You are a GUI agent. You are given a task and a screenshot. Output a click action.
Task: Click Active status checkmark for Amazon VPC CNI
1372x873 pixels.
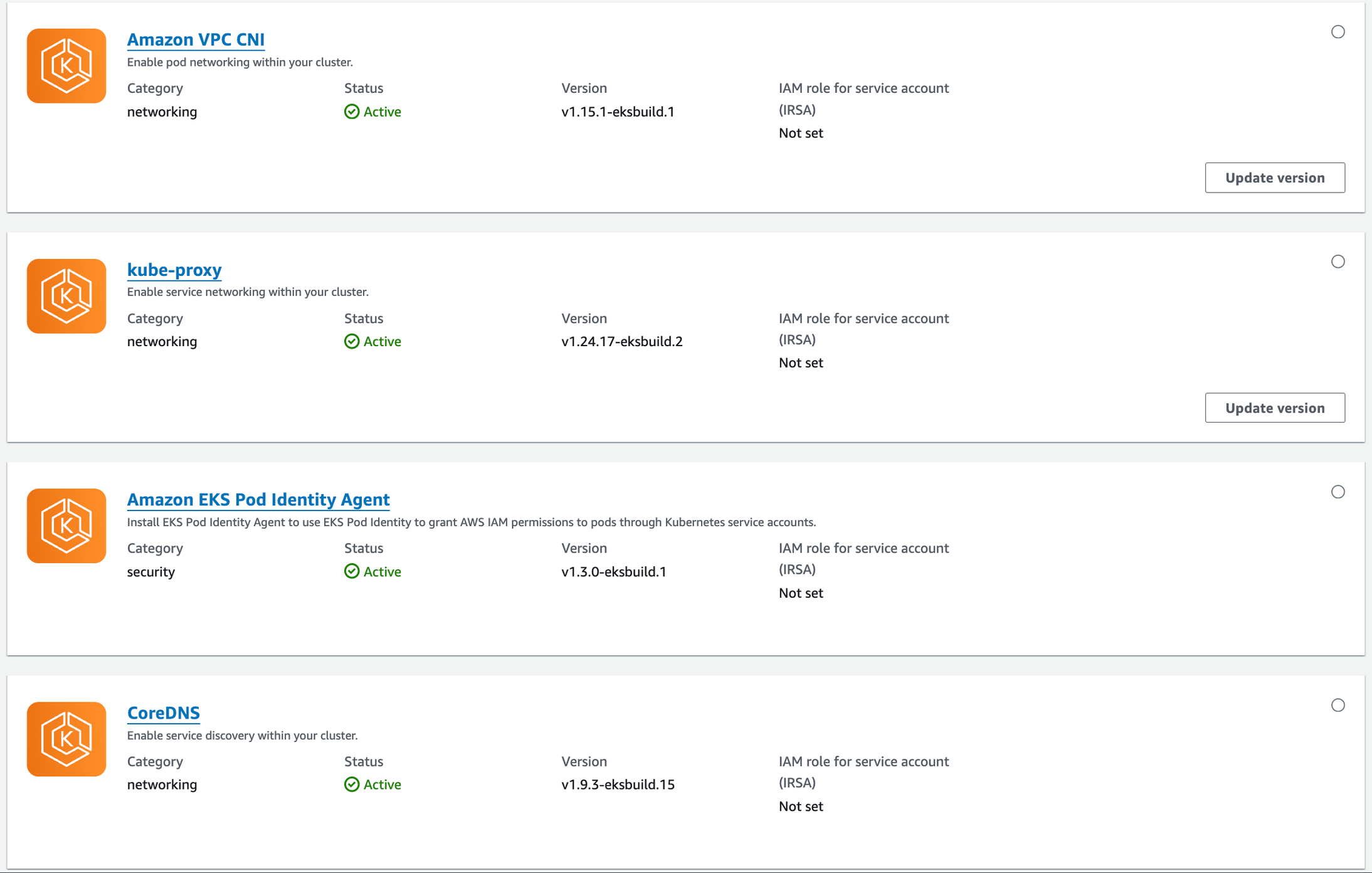(352, 112)
